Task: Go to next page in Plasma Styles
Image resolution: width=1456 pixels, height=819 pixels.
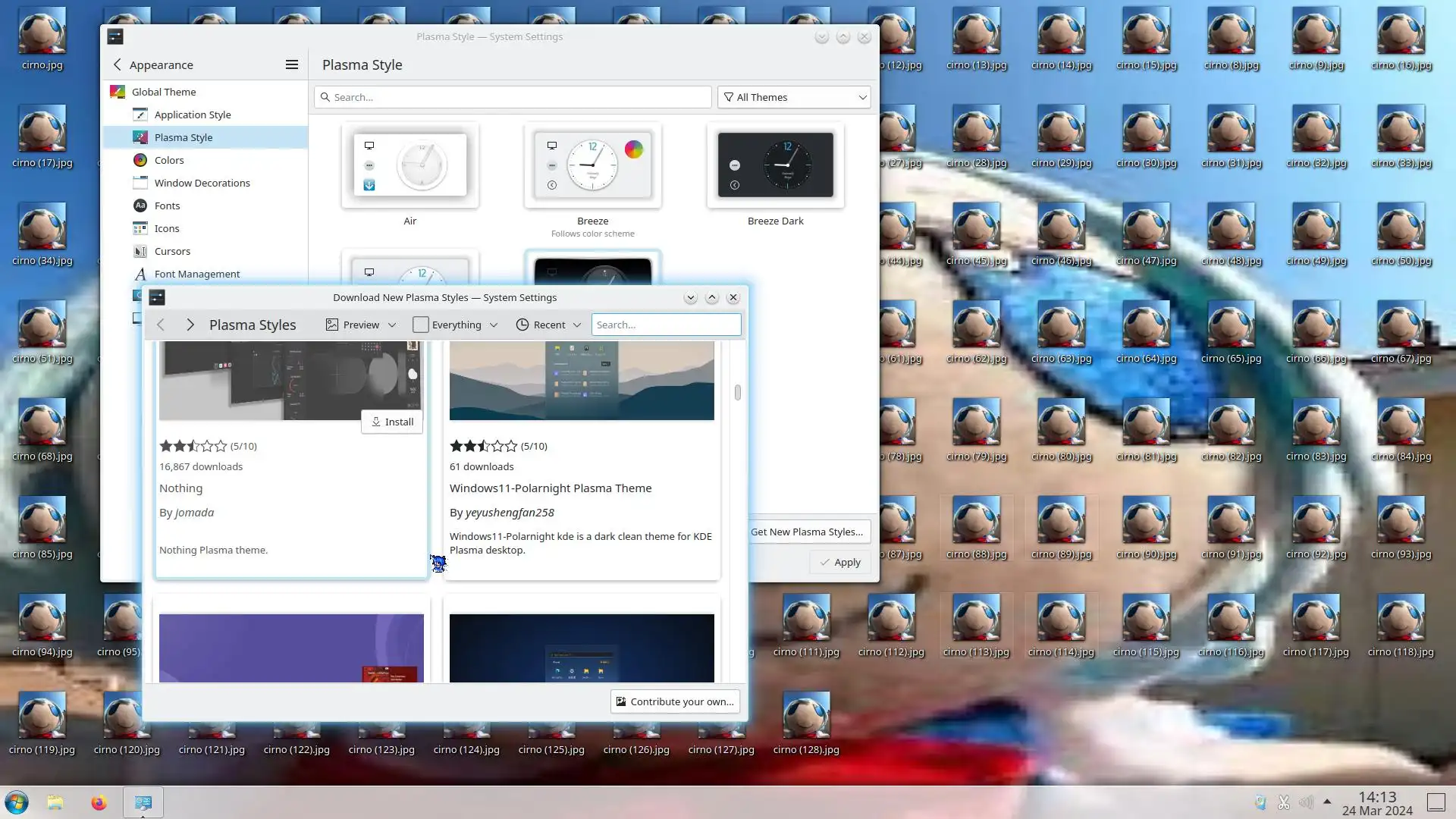Action: point(190,325)
